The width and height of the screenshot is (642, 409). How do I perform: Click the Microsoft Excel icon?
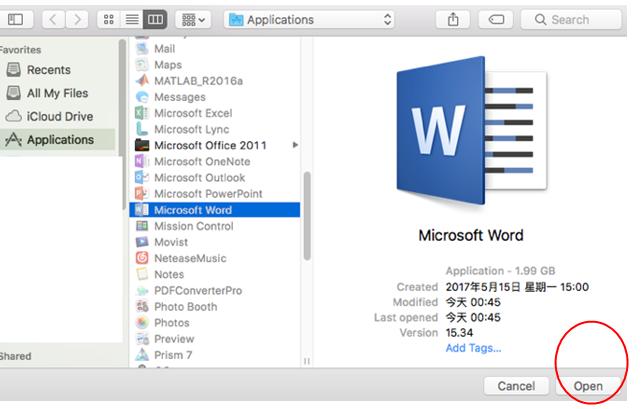click(x=142, y=113)
